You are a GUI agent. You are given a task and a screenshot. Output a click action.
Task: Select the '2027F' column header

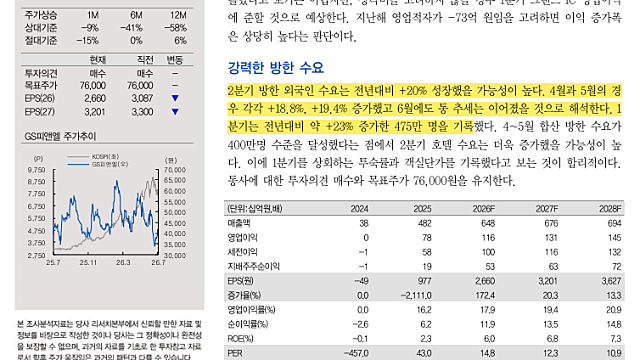(547, 209)
